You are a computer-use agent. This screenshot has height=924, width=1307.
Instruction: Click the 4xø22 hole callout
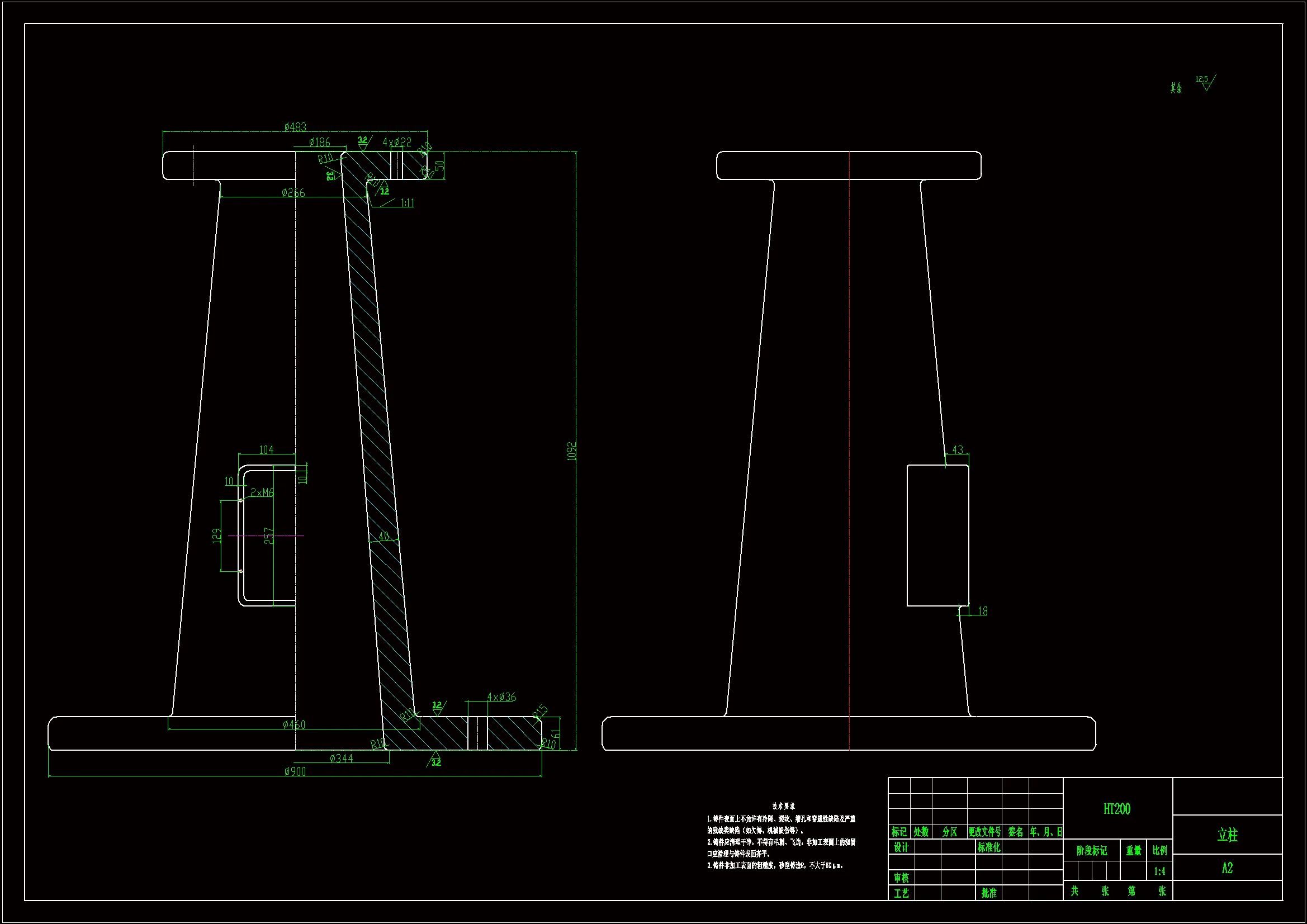click(x=397, y=143)
